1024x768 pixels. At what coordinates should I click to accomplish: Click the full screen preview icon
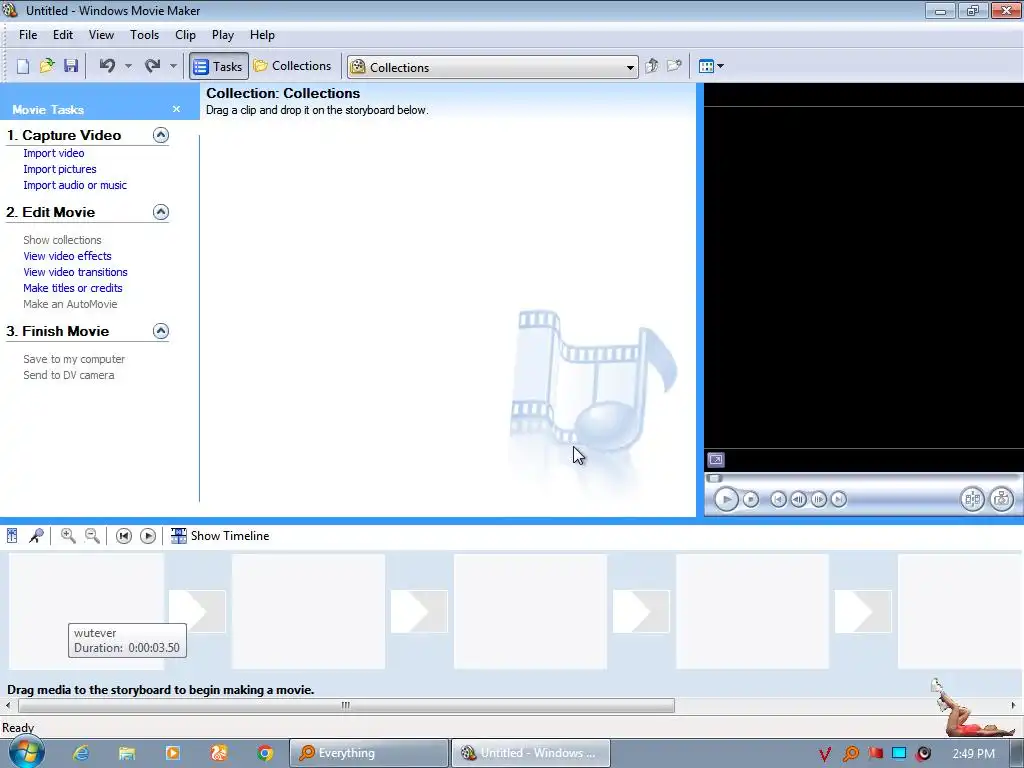(716, 460)
